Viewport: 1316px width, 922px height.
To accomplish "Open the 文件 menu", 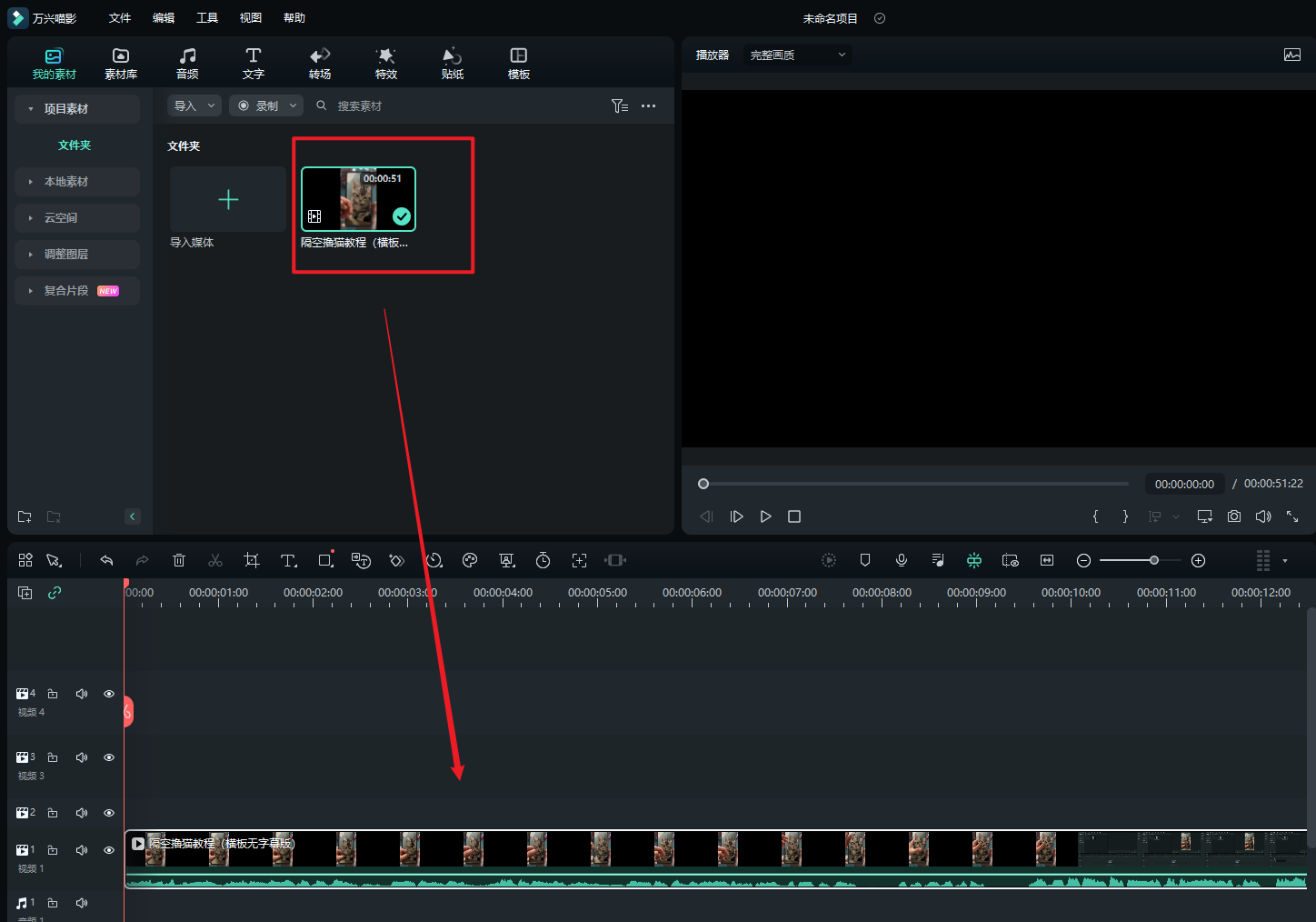I will (120, 18).
